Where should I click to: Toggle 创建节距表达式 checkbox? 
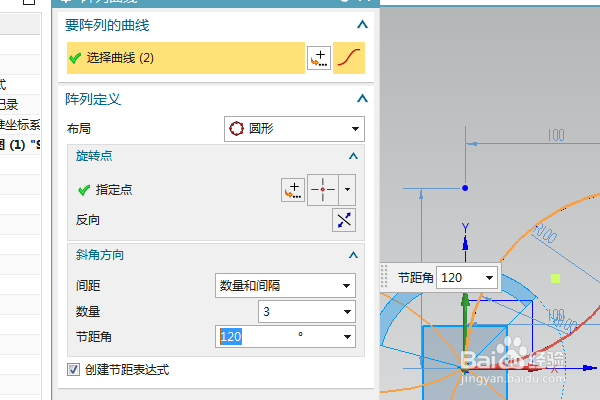73,370
